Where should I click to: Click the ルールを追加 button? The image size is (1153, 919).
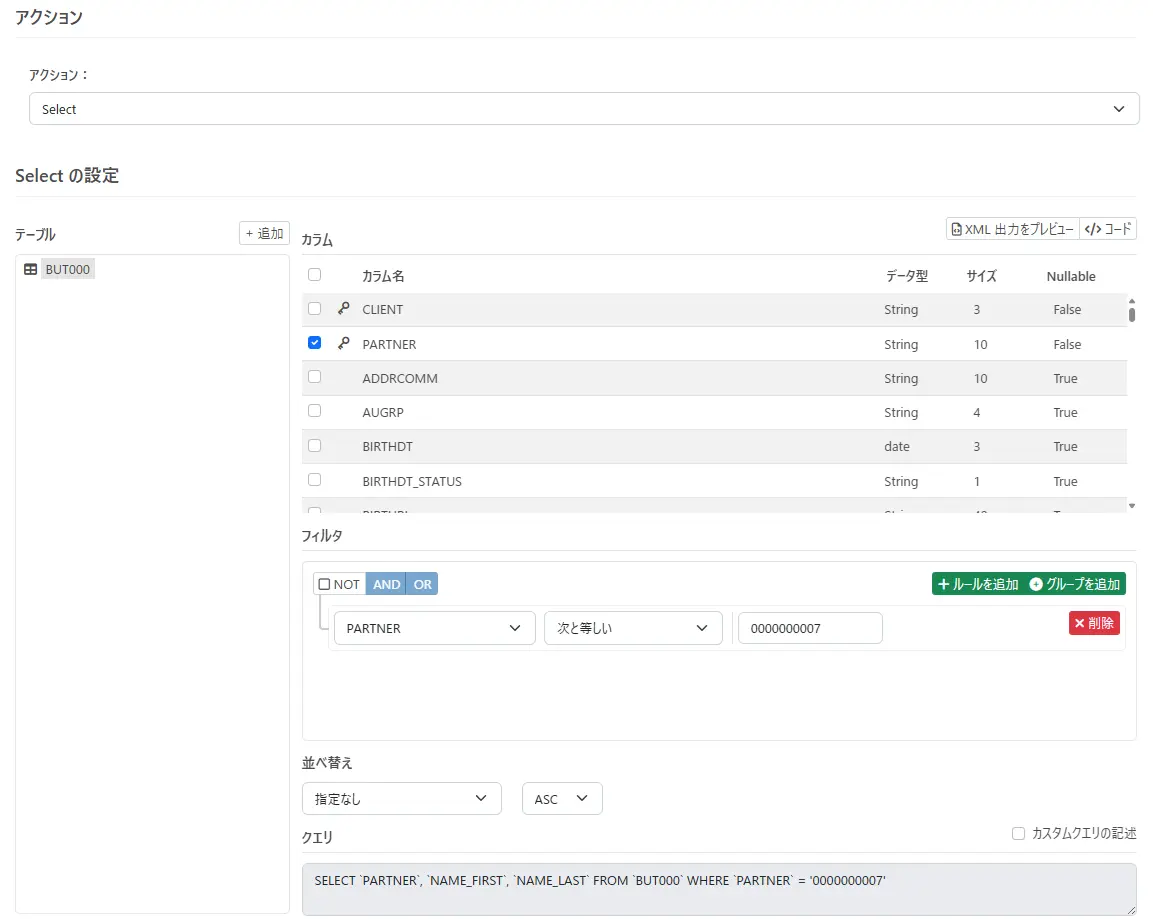[x=978, y=584]
